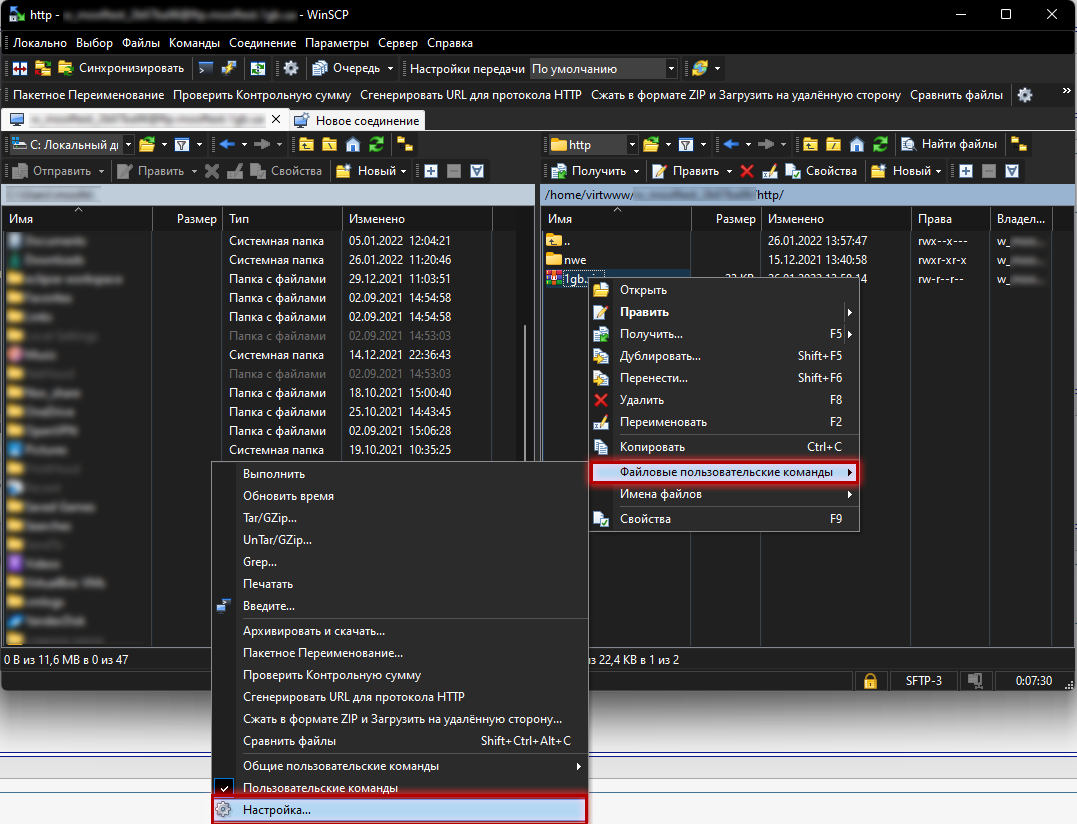Expand Имена файлов submenu

click(x=725, y=494)
